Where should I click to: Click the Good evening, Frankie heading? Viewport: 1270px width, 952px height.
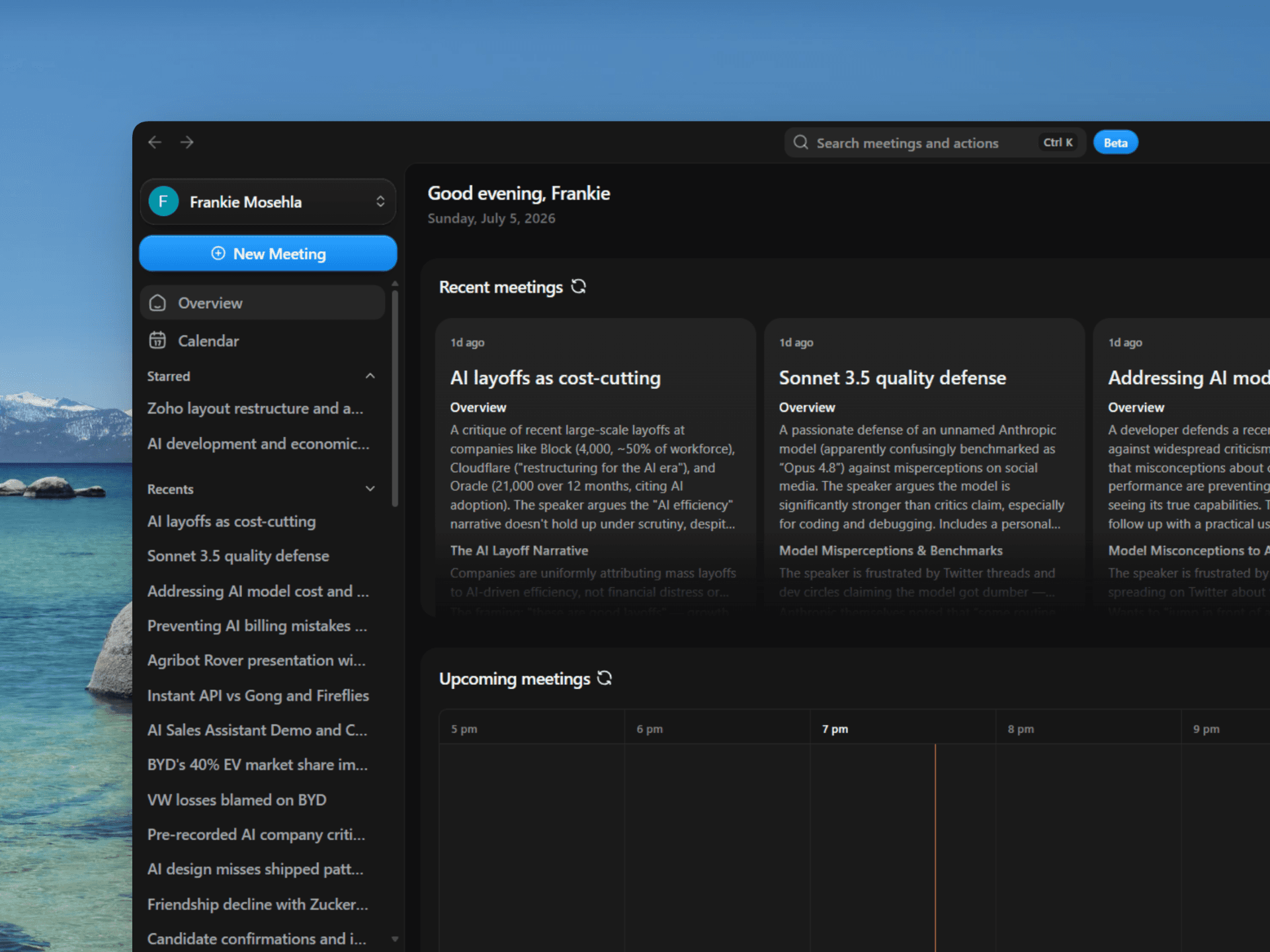(x=519, y=193)
